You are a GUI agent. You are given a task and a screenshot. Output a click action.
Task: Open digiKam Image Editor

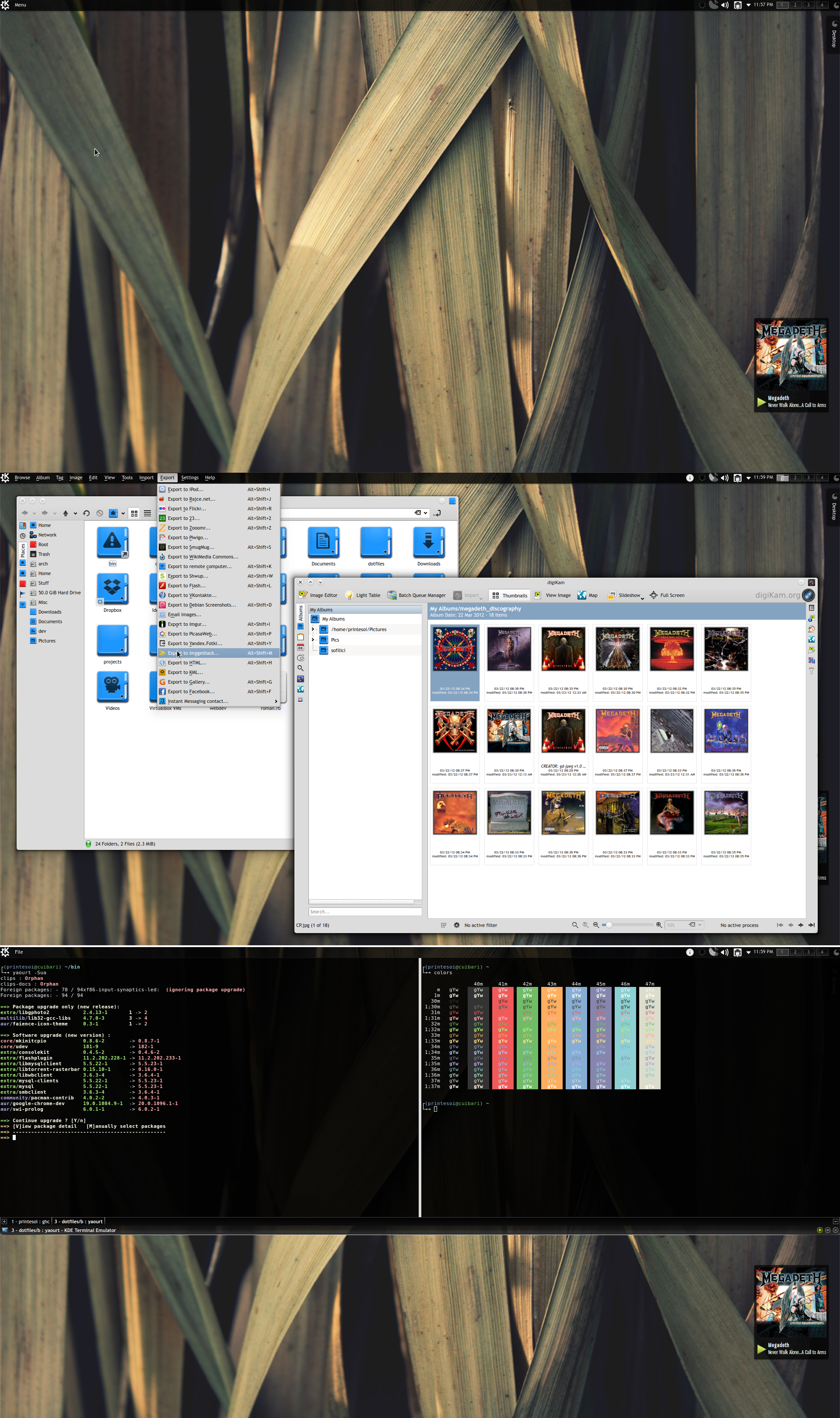(318, 595)
